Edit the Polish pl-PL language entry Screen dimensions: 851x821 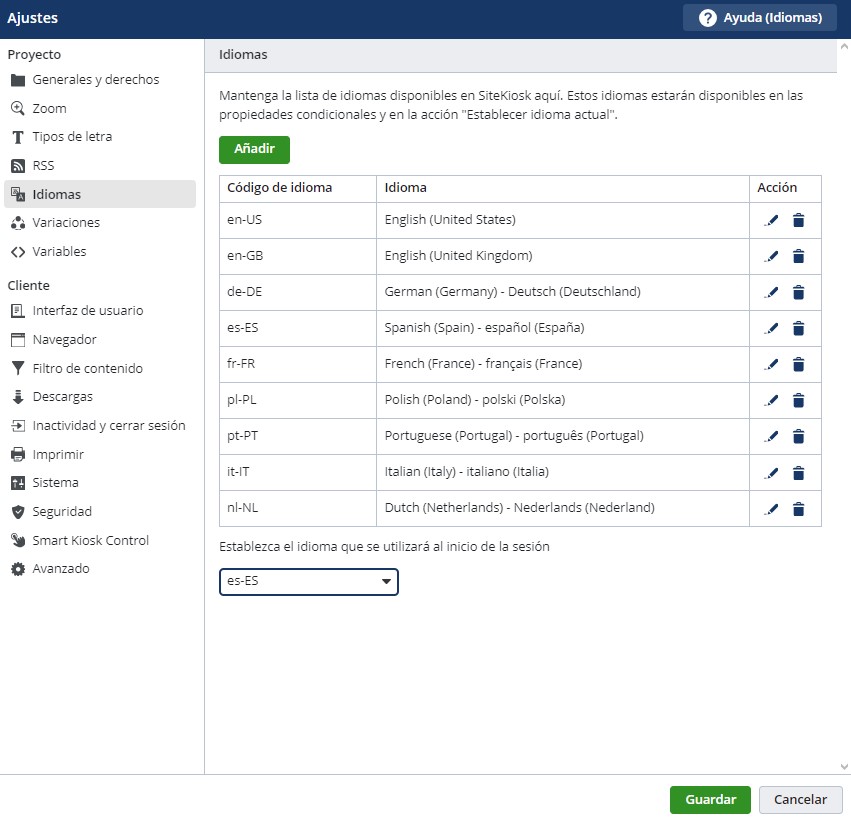[x=770, y=401]
